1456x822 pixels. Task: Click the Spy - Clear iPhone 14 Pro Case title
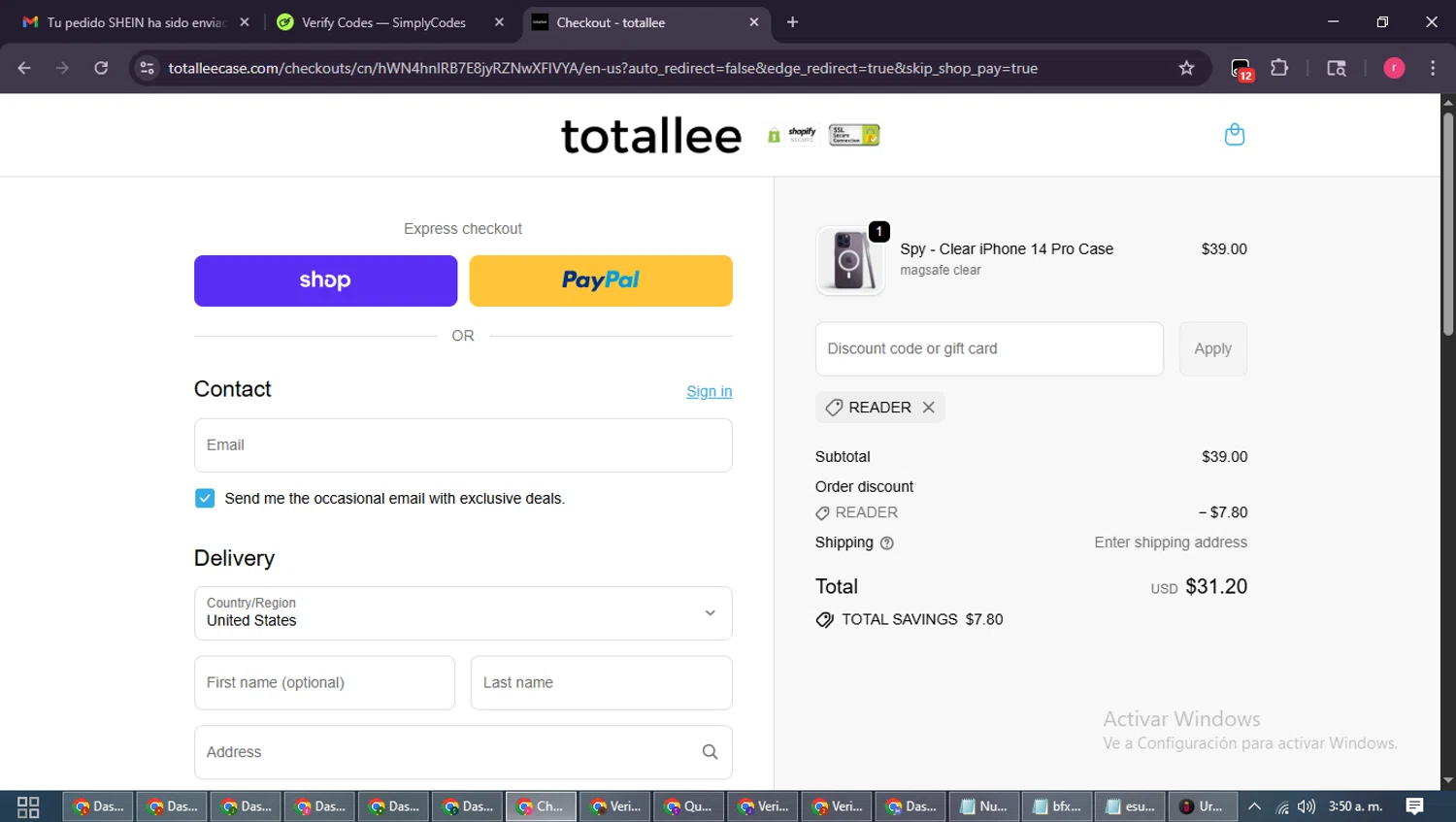point(1007,249)
